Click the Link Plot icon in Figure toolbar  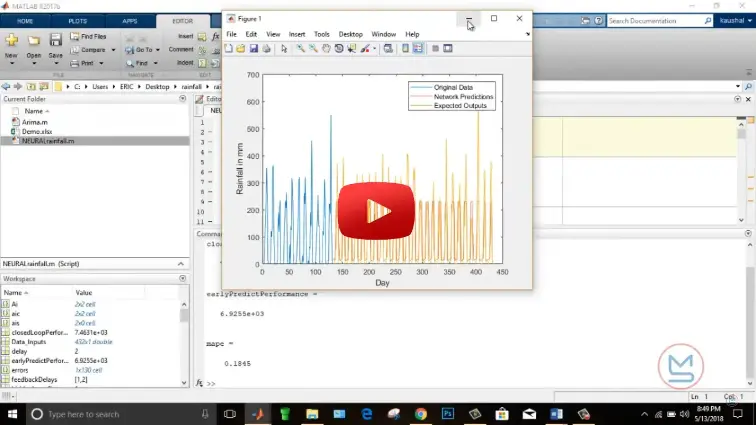pyautogui.click(x=384, y=48)
